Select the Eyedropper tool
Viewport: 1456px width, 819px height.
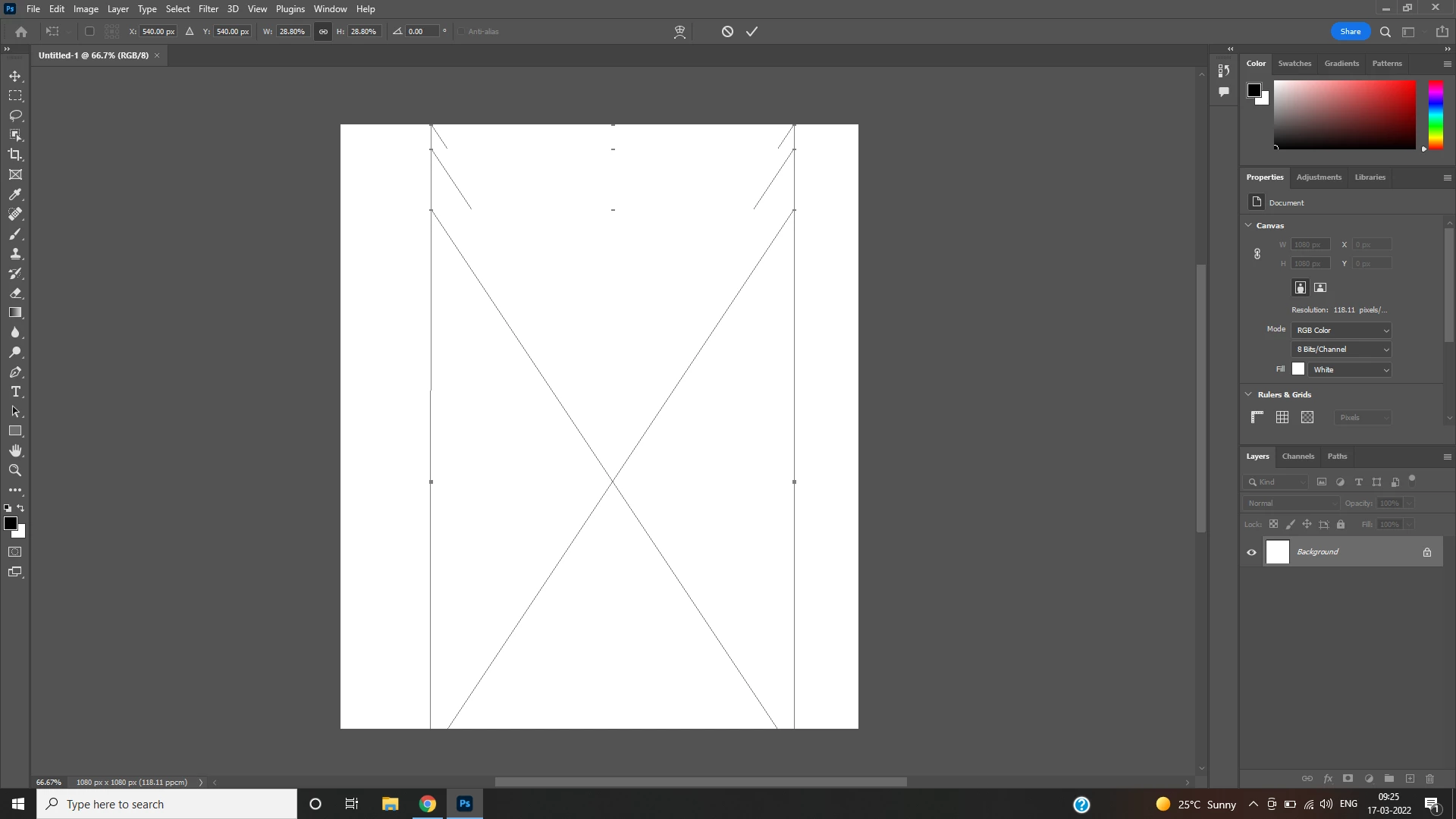pyautogui.click(x=15, y=194)
